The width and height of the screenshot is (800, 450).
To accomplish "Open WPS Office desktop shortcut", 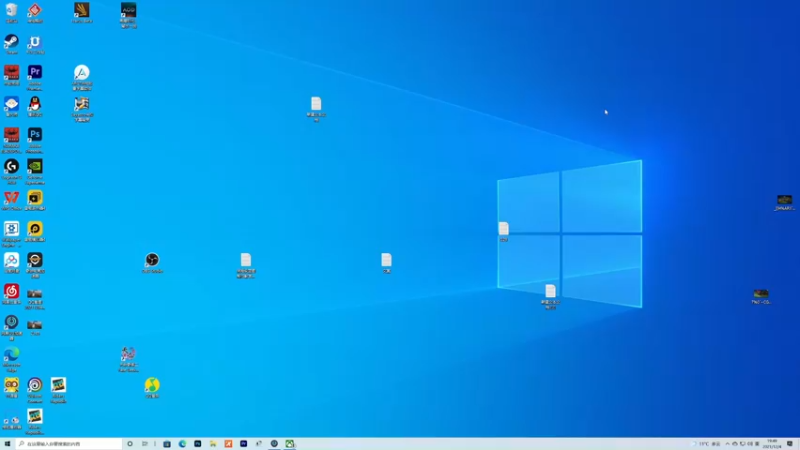I will [x=11, y=200].
